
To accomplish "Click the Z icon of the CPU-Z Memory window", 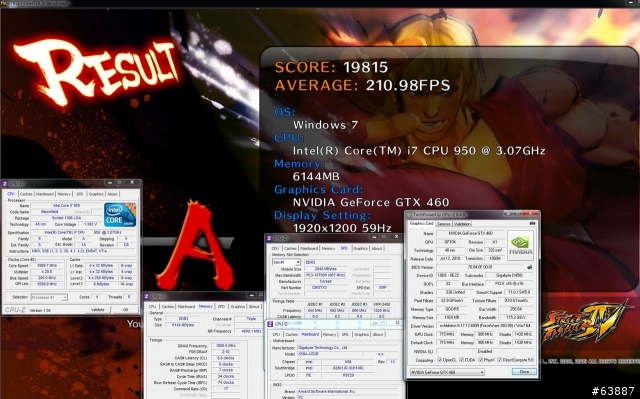I will pos(147,296).
